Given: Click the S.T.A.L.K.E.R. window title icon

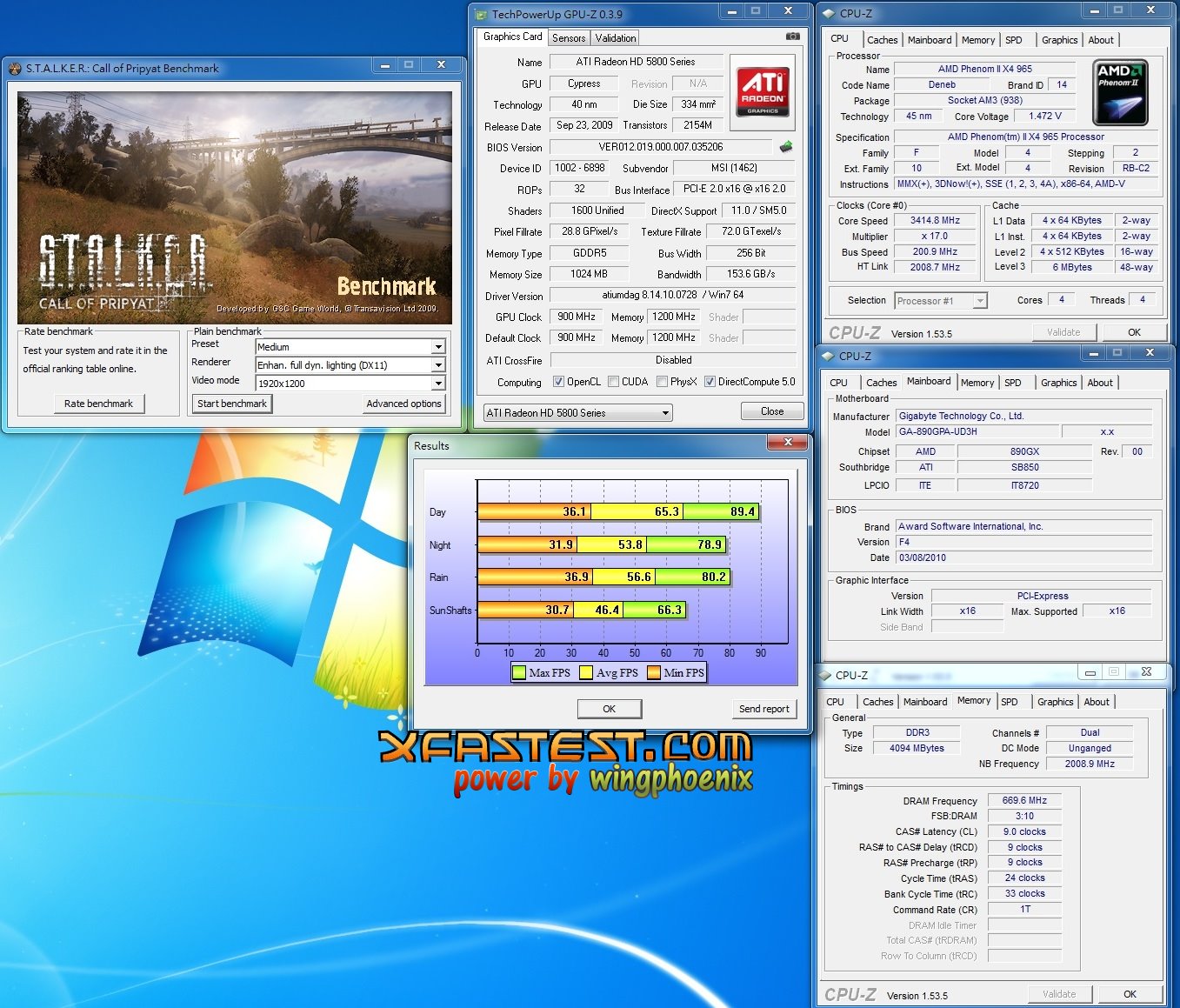Looking at the screenshot, I should [x=15, y=69].
